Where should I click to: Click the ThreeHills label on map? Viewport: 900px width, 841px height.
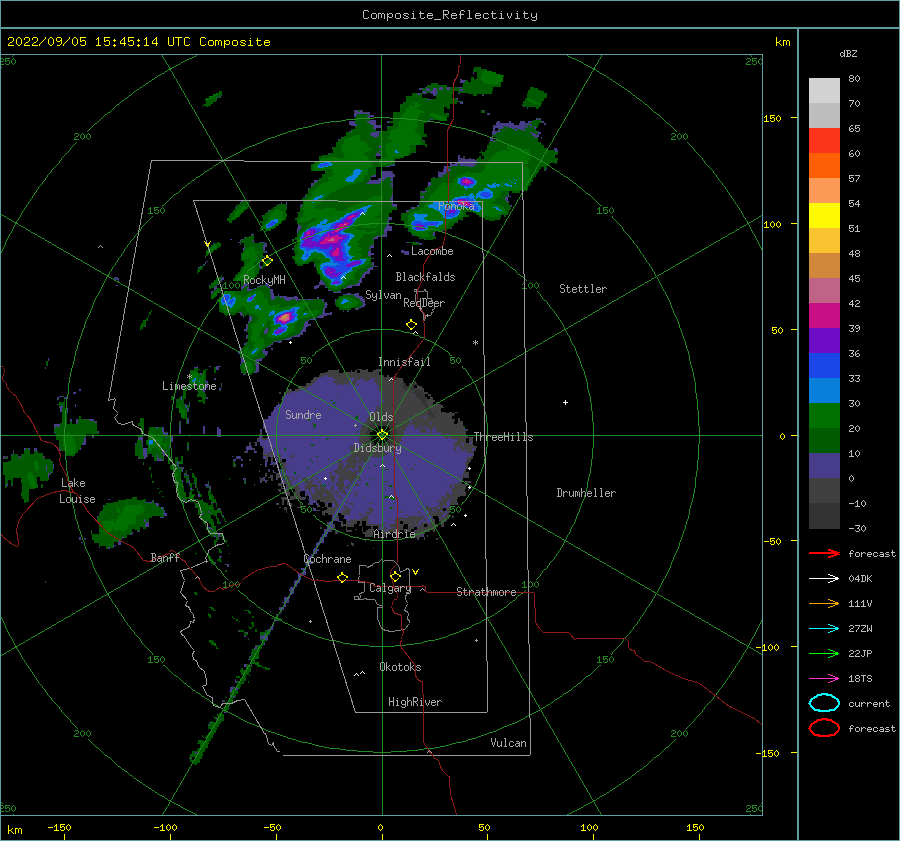pos(503,437)
